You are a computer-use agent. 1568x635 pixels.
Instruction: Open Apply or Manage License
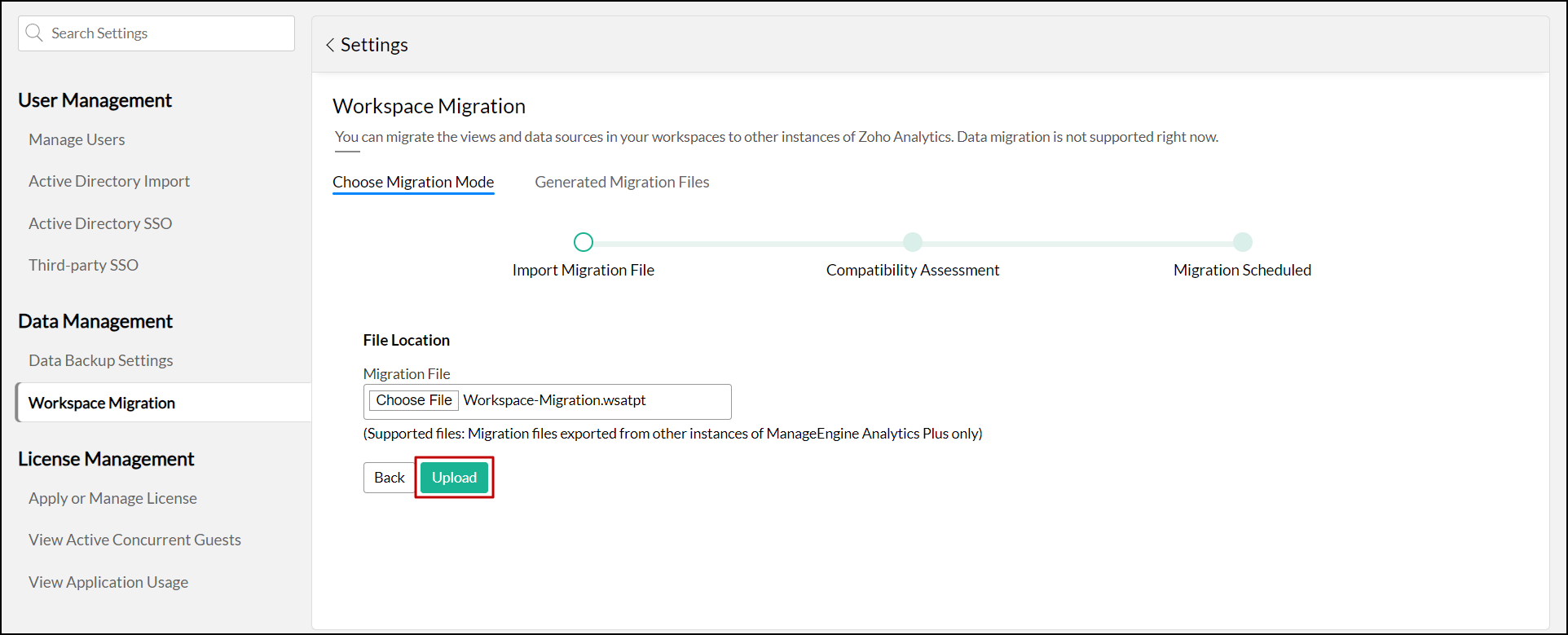pyautogui.click(x=112, y=498)
